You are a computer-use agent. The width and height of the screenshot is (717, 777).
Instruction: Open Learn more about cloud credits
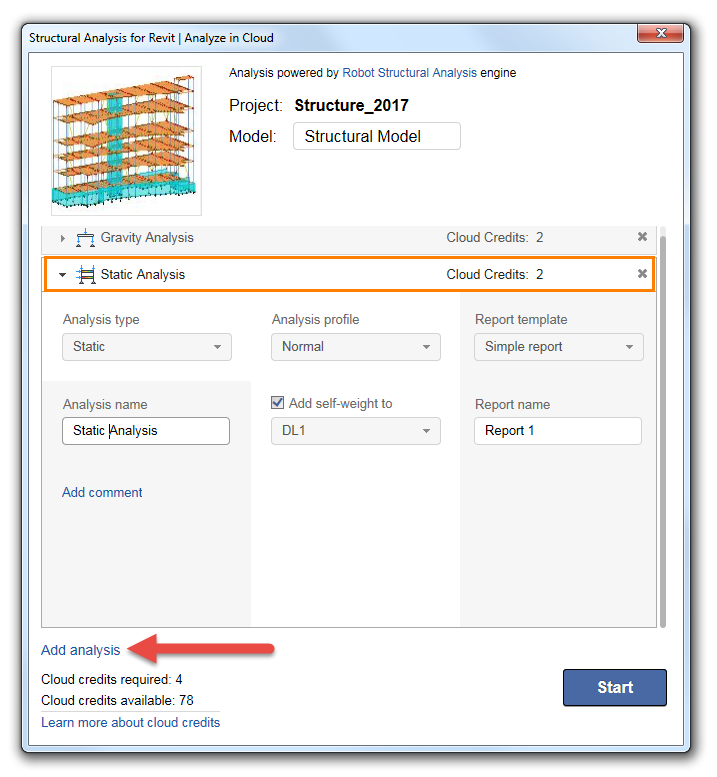coord(130,722)
